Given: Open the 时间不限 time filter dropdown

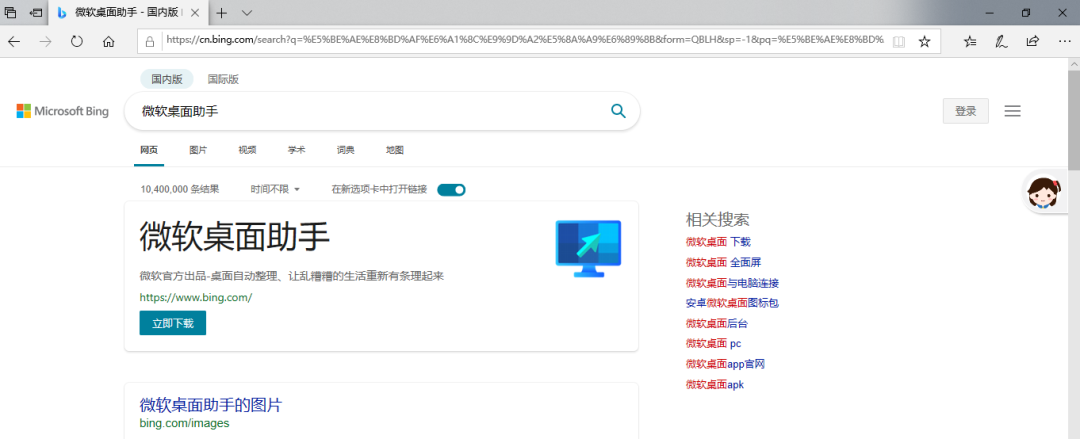Looking at the screenshot, I should [x=275, y=190].
